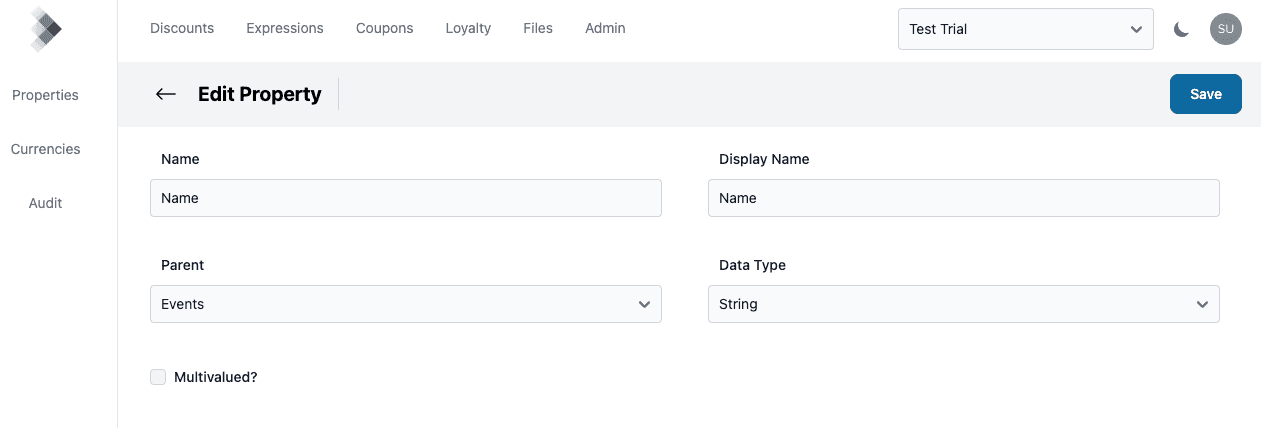Click the app logo in the sidebar

point(45,29)
